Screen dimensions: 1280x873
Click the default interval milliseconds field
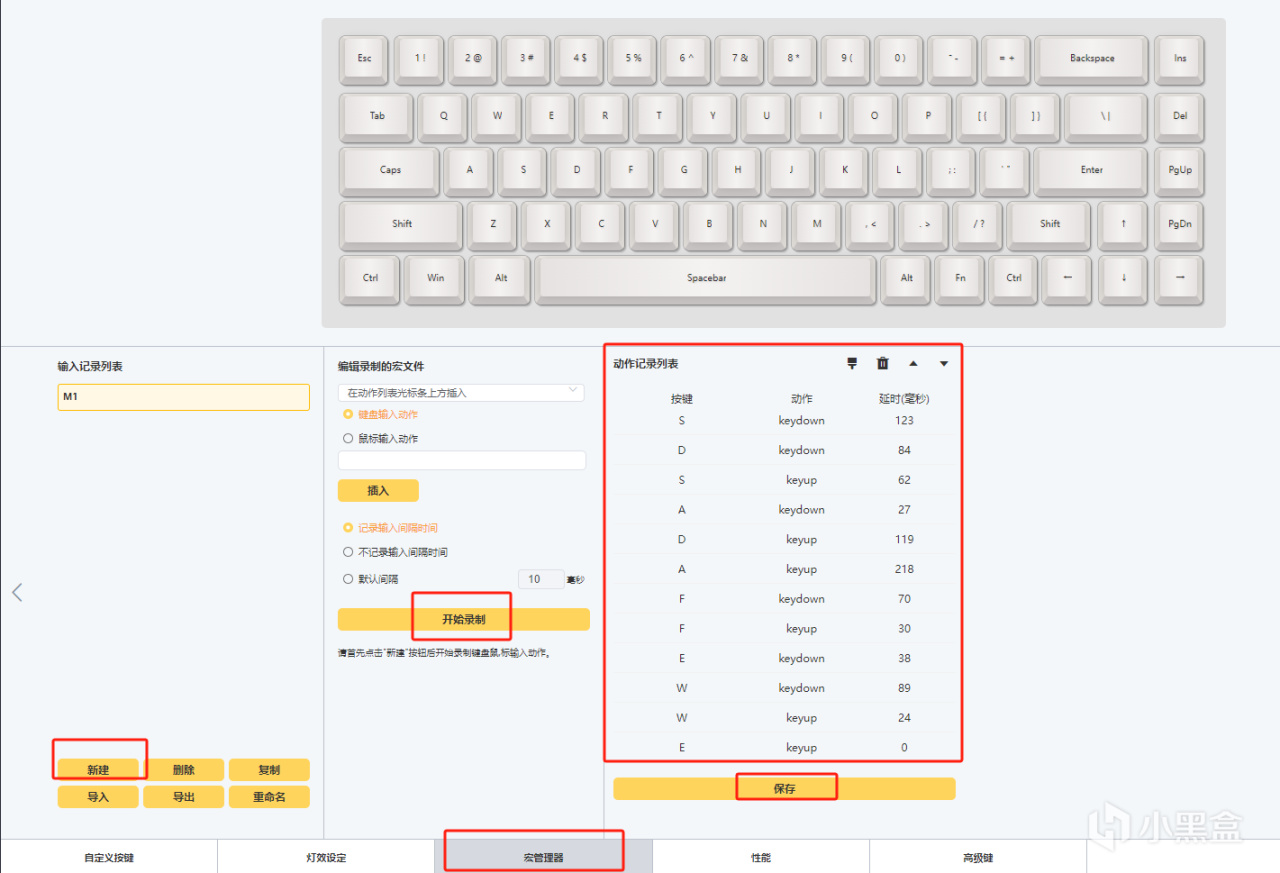540,579
